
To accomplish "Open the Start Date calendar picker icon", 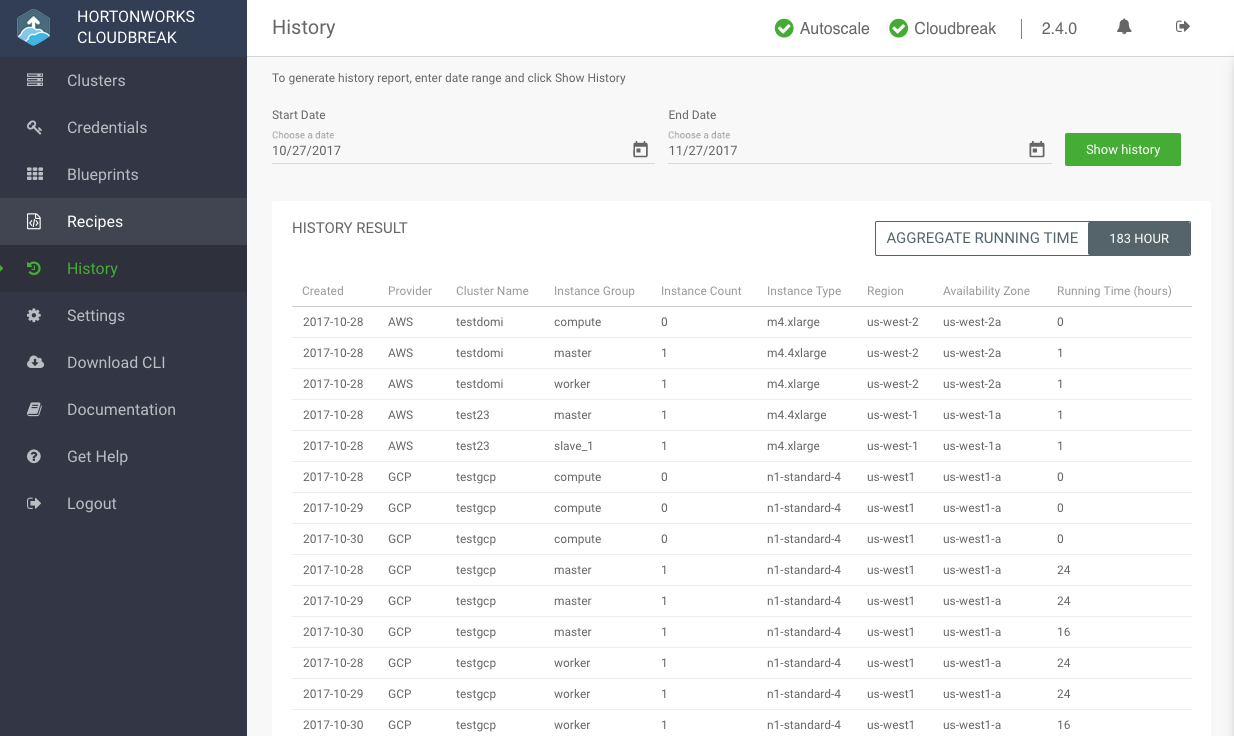I will tap(640, 150).
